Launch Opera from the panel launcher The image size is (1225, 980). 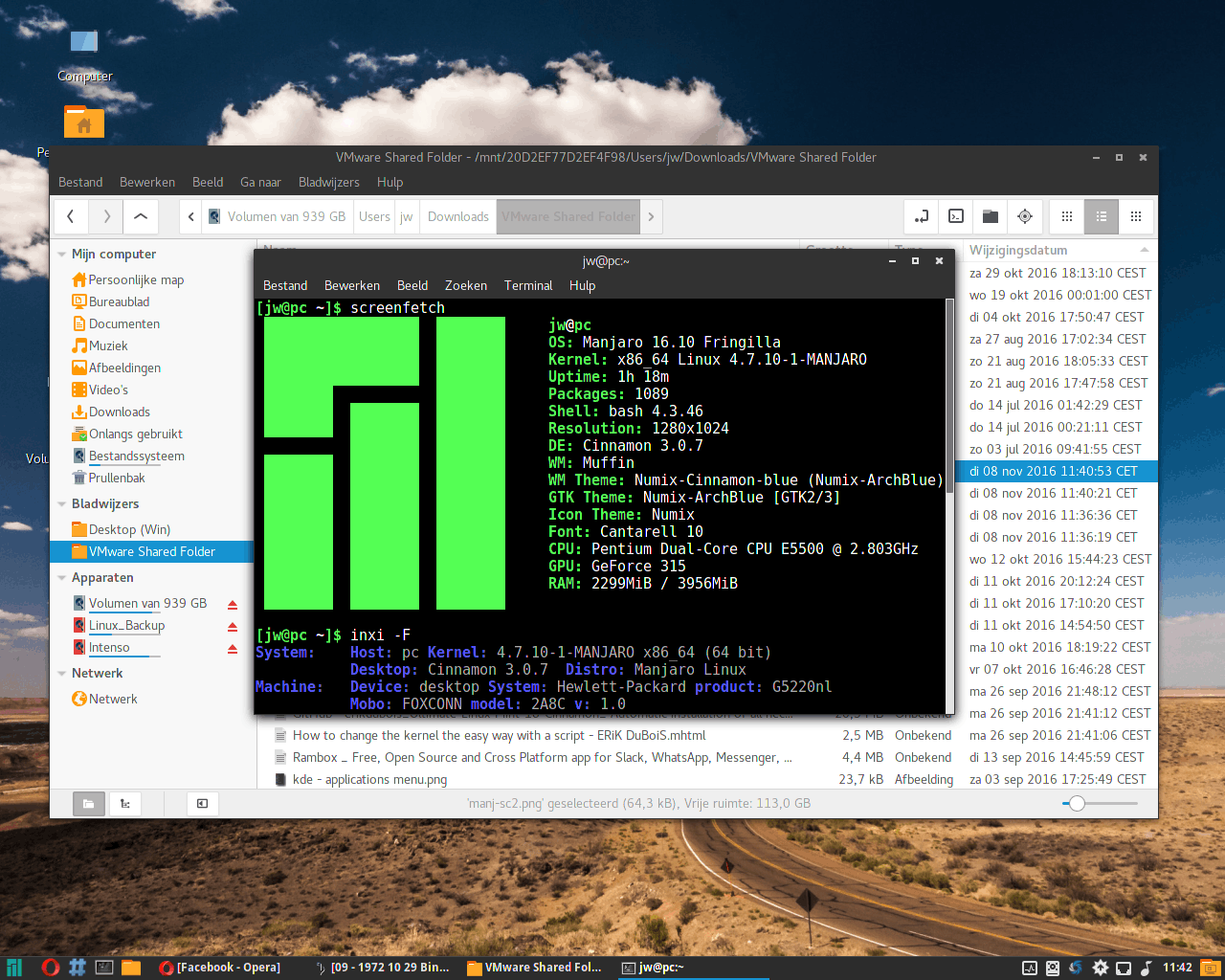[51, 968]
